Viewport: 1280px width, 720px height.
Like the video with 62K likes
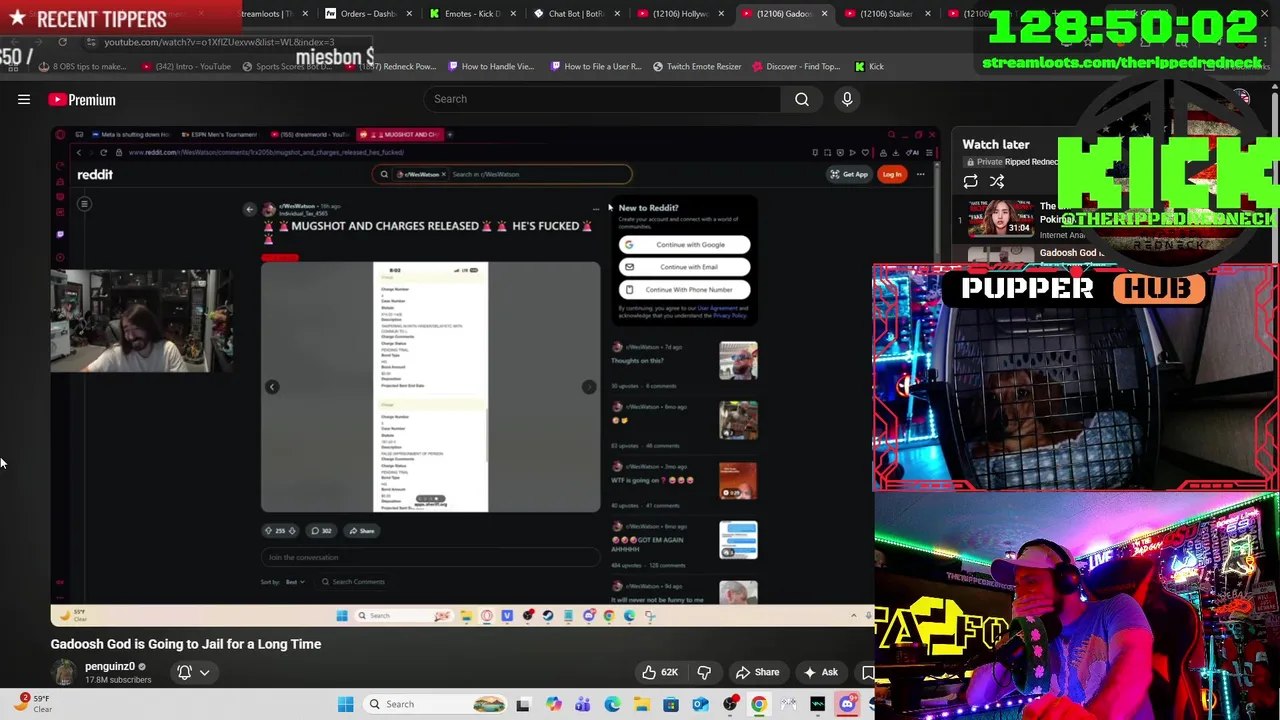[x=658, y=672]
